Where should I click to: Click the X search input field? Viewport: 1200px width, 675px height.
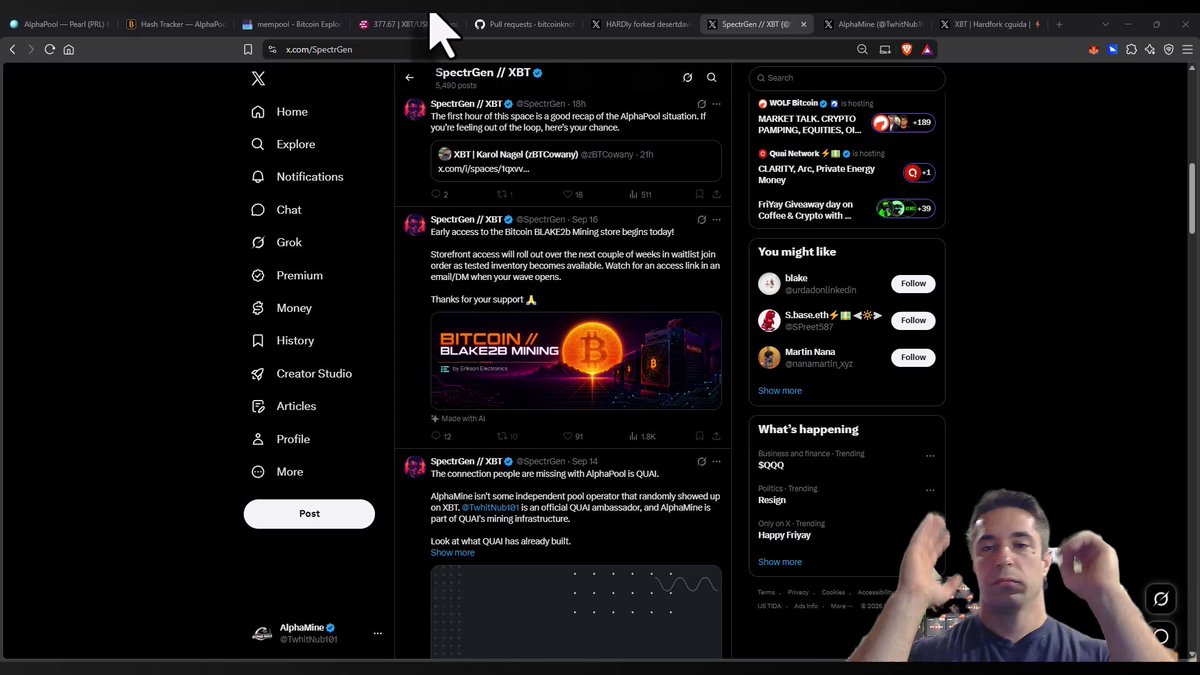tap(847, 78)
